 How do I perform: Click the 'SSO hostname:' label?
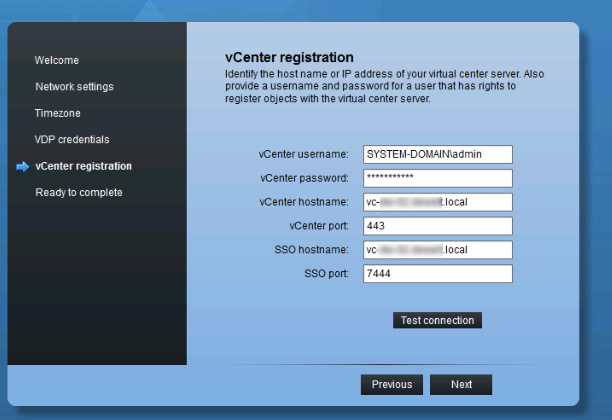(x=311, y=250)
